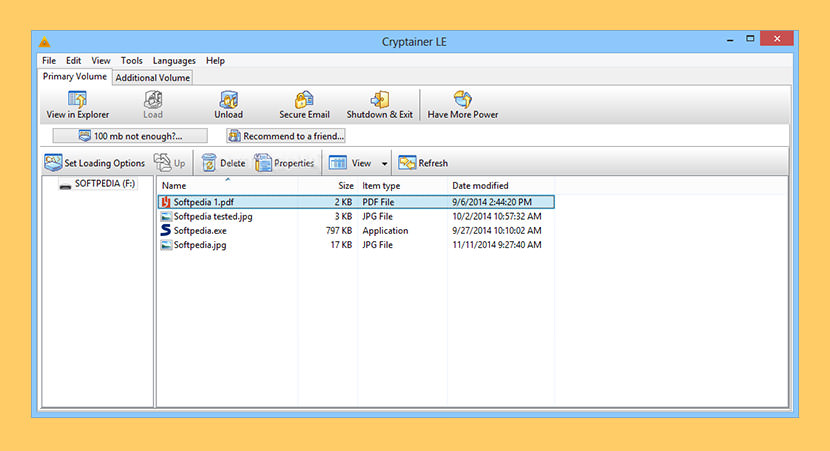Screen dimensions: 830x451
Task: Click the Shutdown & Exit icon
Action: click(380, 99)
